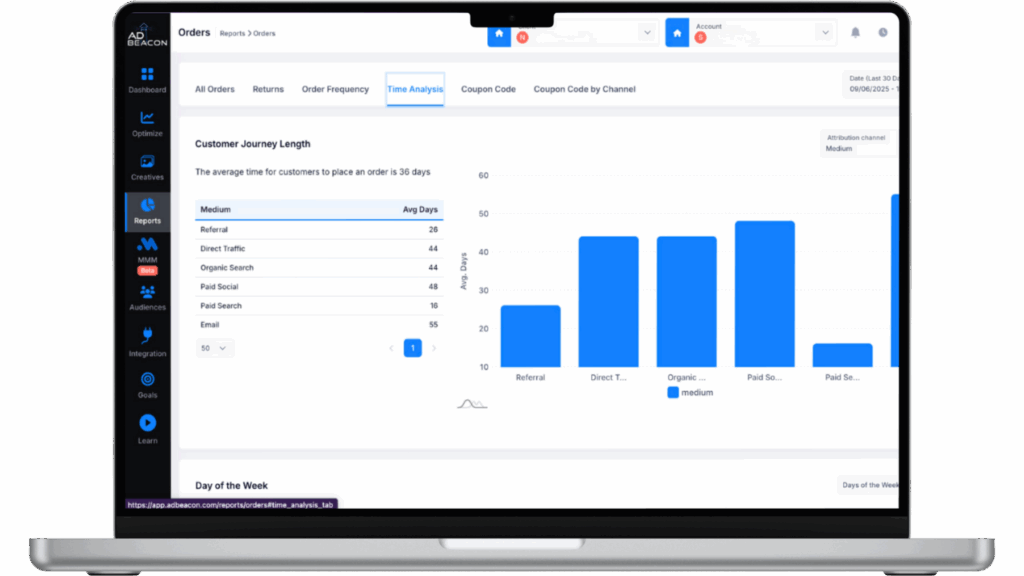This screenshot has width=1024, height=576.
Task: Open Dashboard from the sidebar
Action: click(147, 75)
